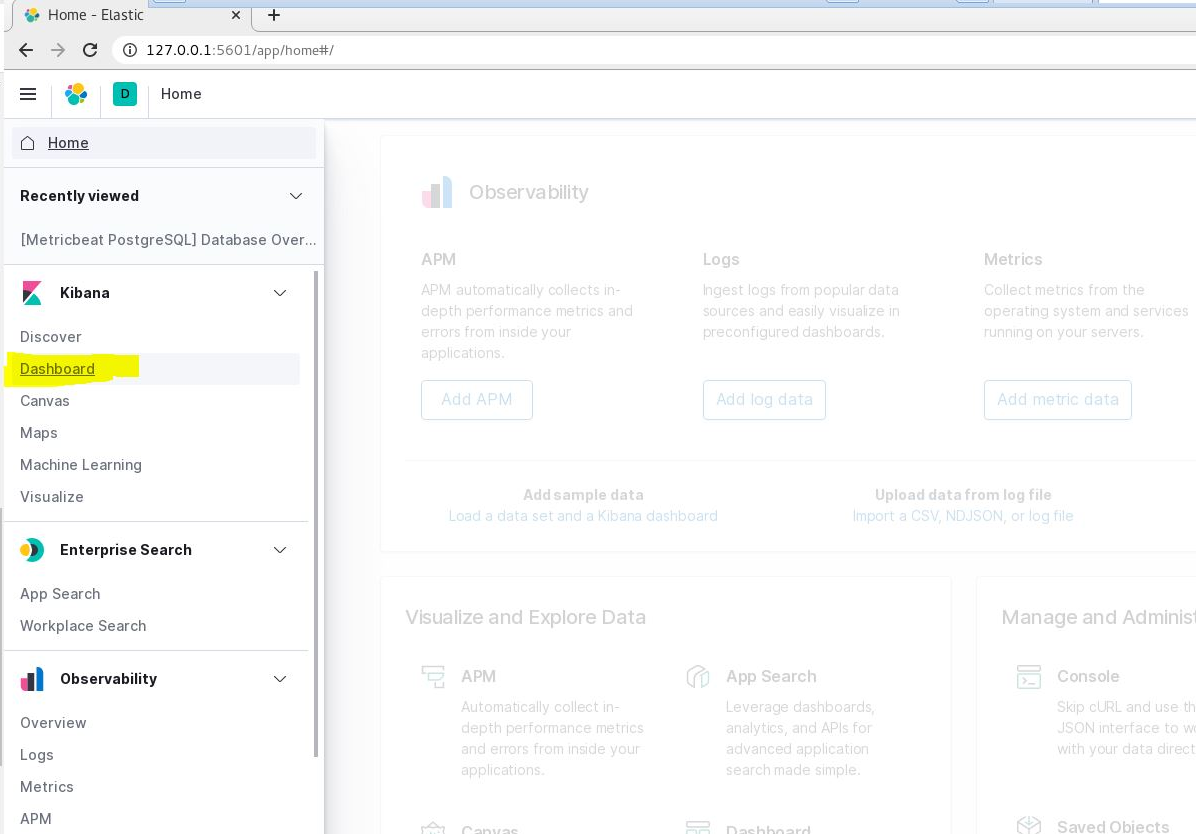1196x834 pixels.
Task: Click the APM title under Visualize and Explore
Action: (x=478, y=676)
